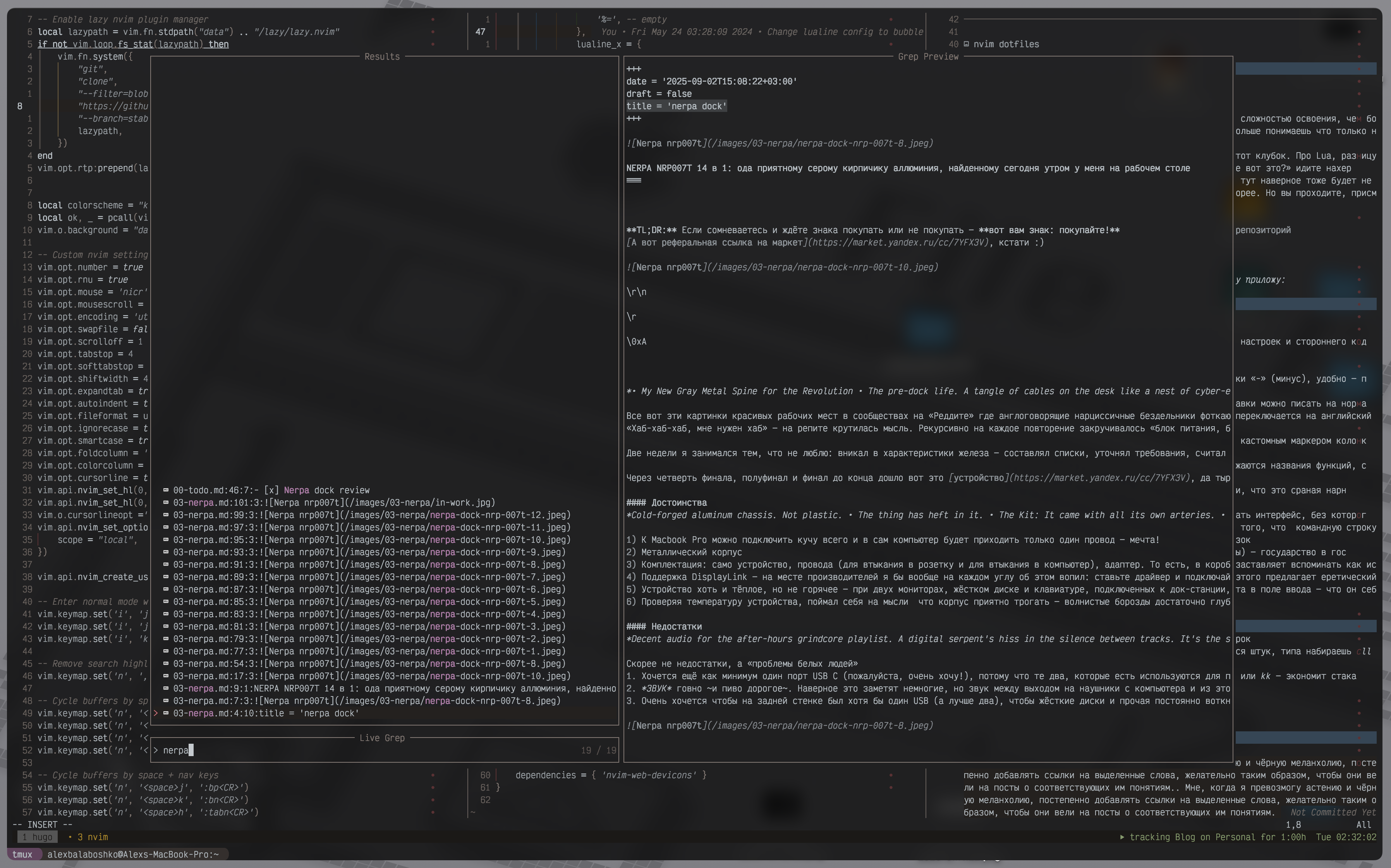Select the '1 hugo' tmux window

[38, 837]
